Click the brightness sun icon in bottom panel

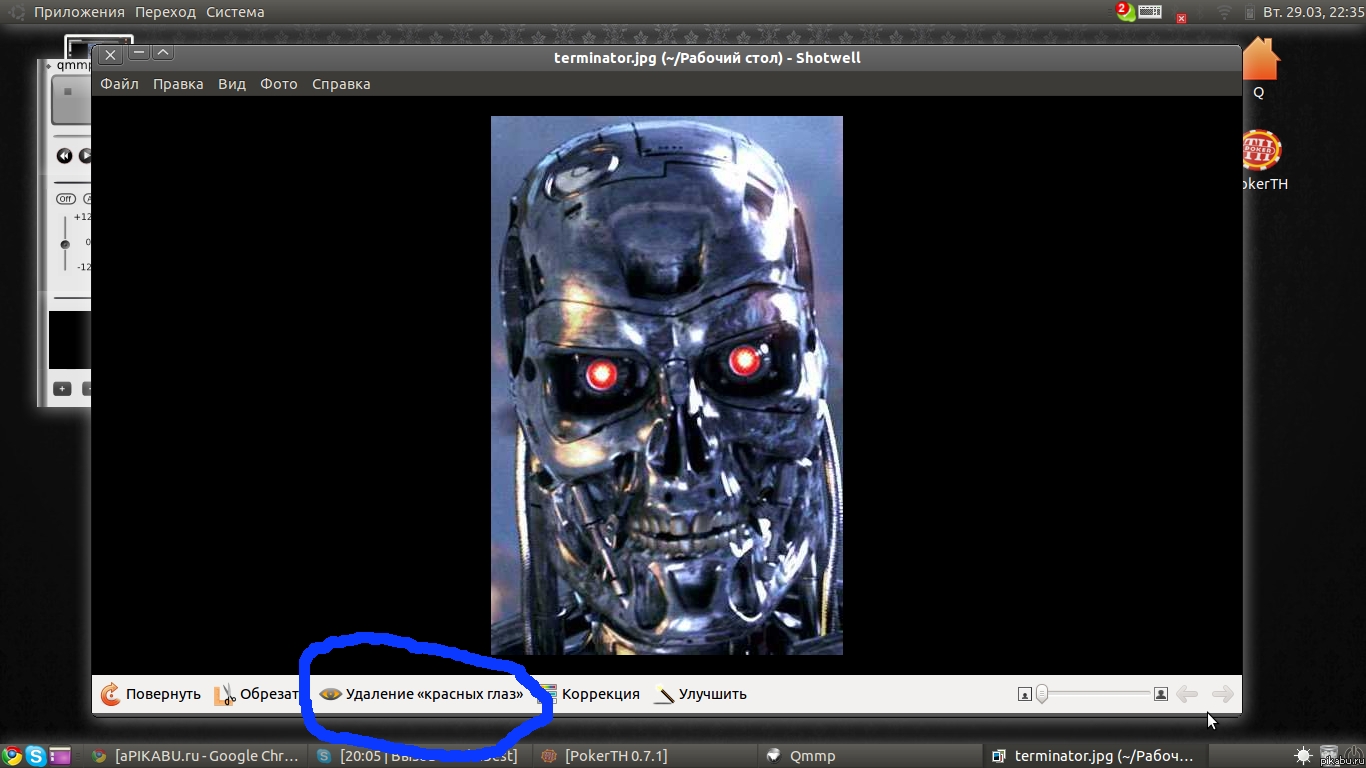click(1303, 756)
